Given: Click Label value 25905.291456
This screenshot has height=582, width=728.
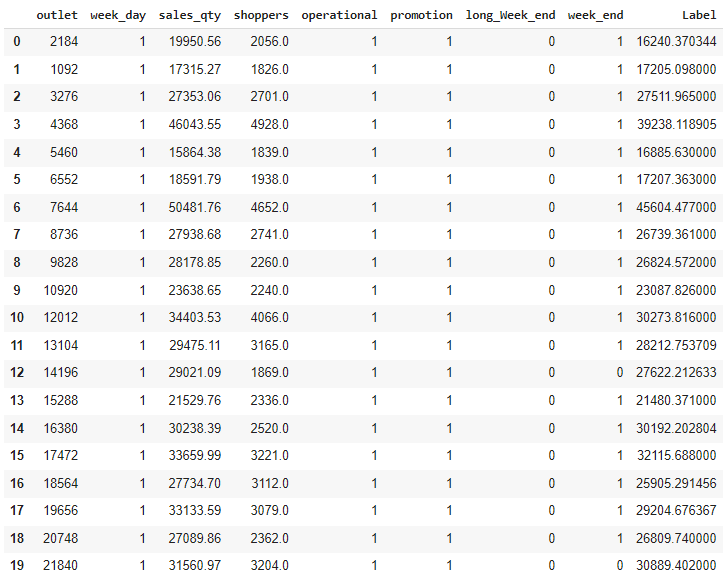Looking at the screenshot, I should (x=676, y=483).
